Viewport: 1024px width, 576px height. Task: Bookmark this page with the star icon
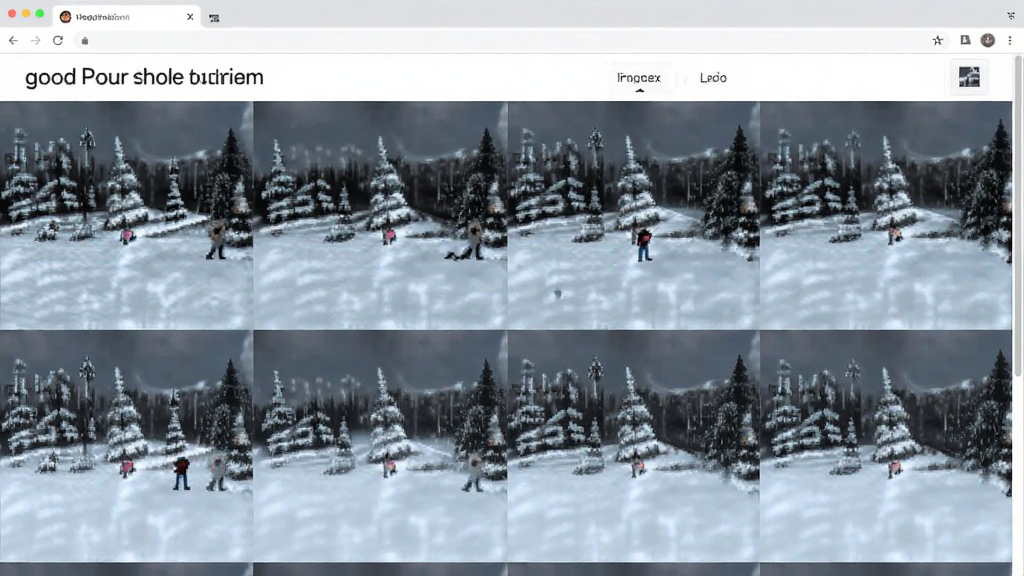click(x=938, y=40)
